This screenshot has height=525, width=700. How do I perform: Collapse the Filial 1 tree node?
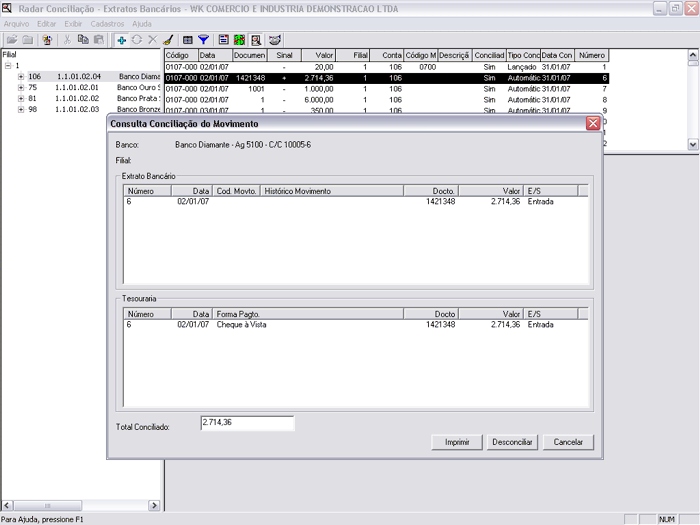coord(8,65)
